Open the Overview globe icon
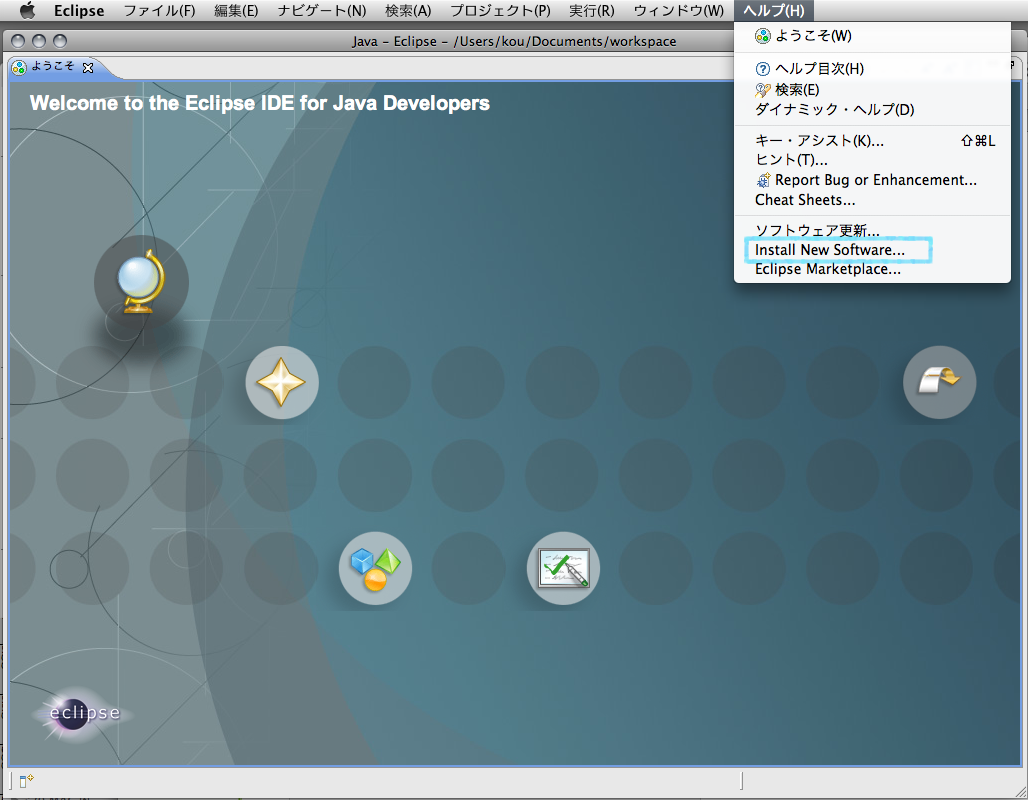 141,281
